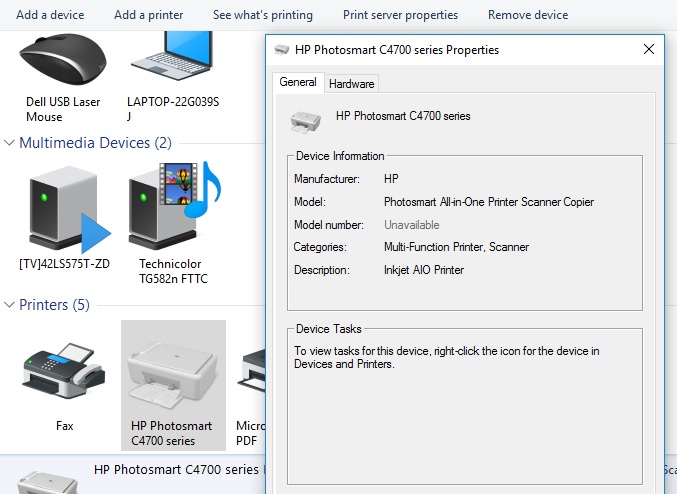Click the Unavailable model number value
The height and width of the screenshot is (494, 677).
click(x=411, y=225)
